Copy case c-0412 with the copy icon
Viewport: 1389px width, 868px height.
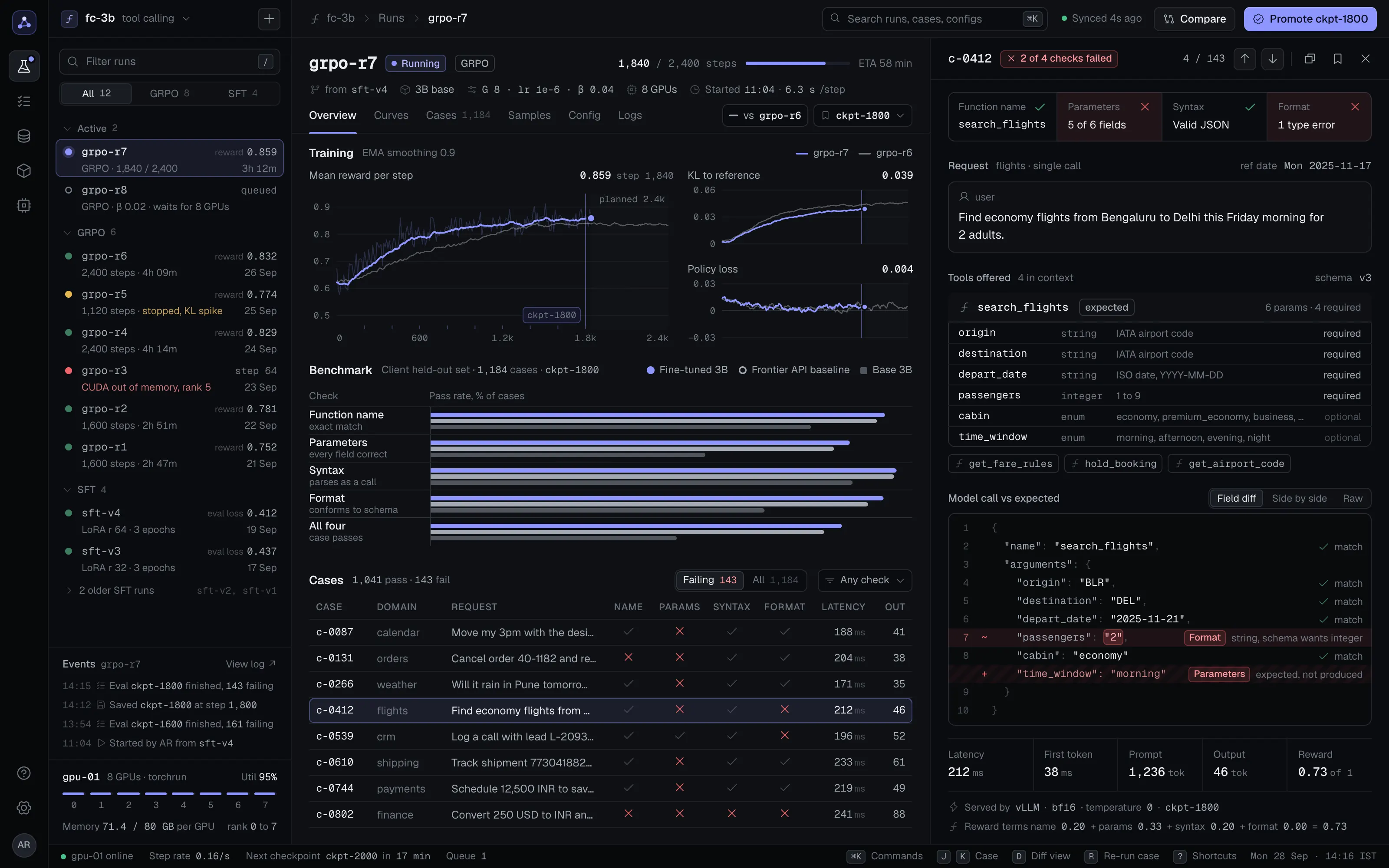coord(1310,59)
